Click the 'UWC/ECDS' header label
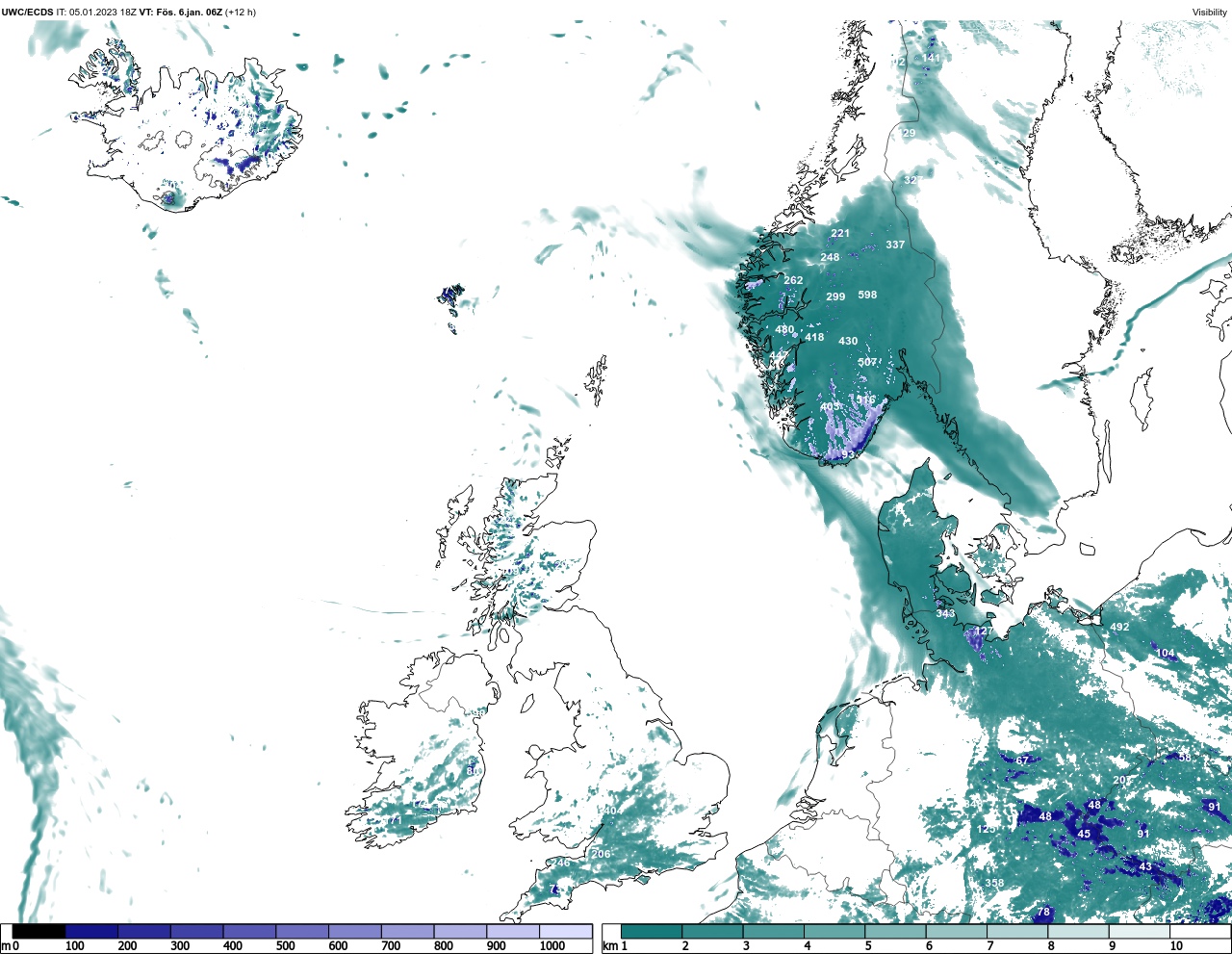The height and width of the screenshot is (954, 1232). [x=26, y=13]
